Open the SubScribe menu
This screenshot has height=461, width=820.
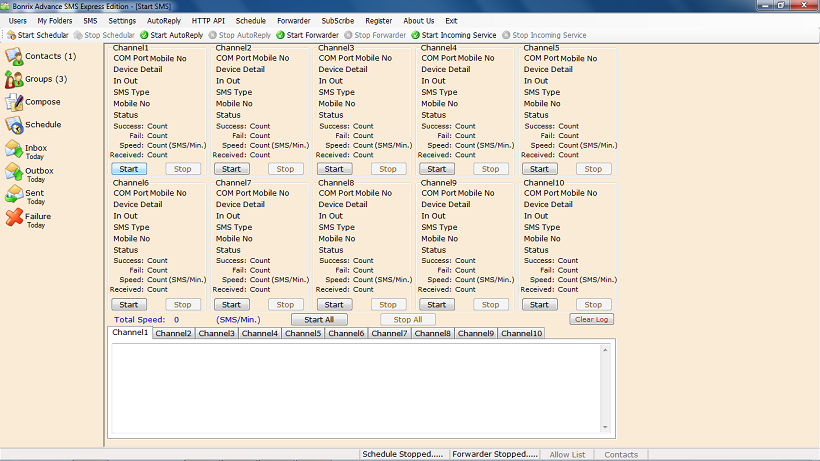tap(337, 21)
